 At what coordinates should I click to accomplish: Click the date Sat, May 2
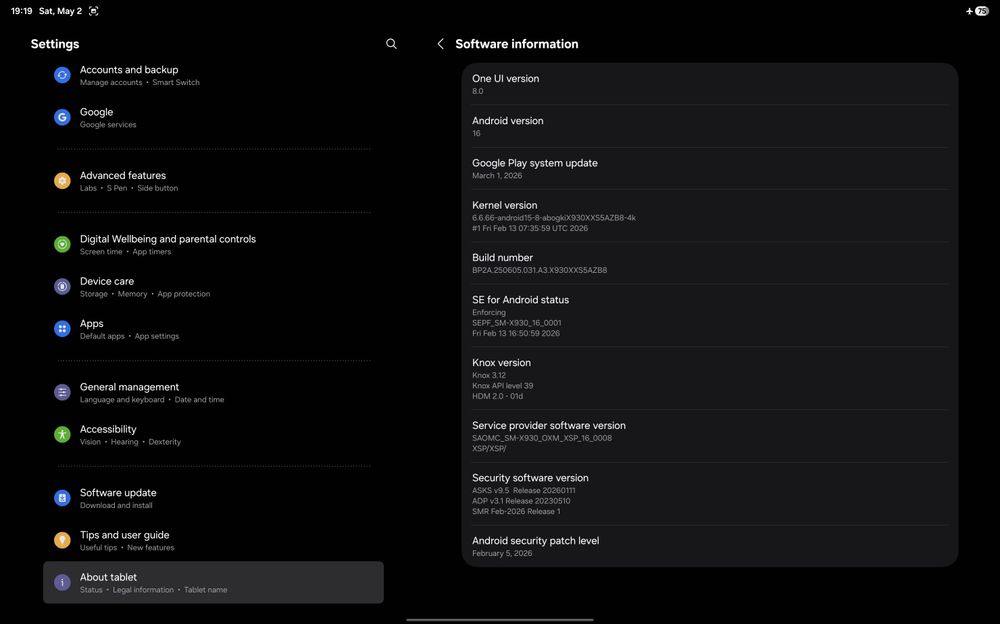point(61,11)
